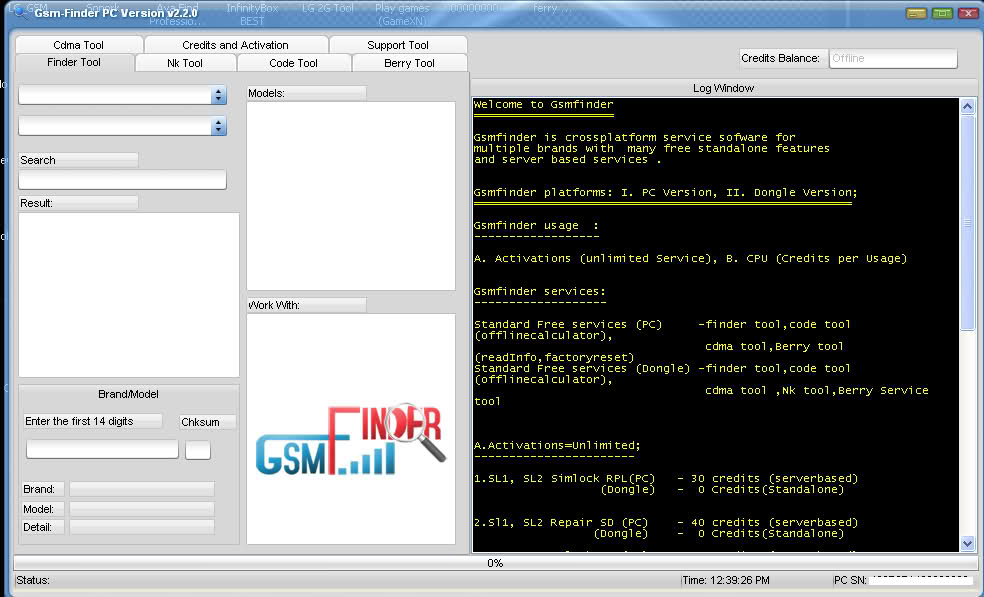Click the PC SN value in status bar
The image size is (984, 597).
[922, 581]
